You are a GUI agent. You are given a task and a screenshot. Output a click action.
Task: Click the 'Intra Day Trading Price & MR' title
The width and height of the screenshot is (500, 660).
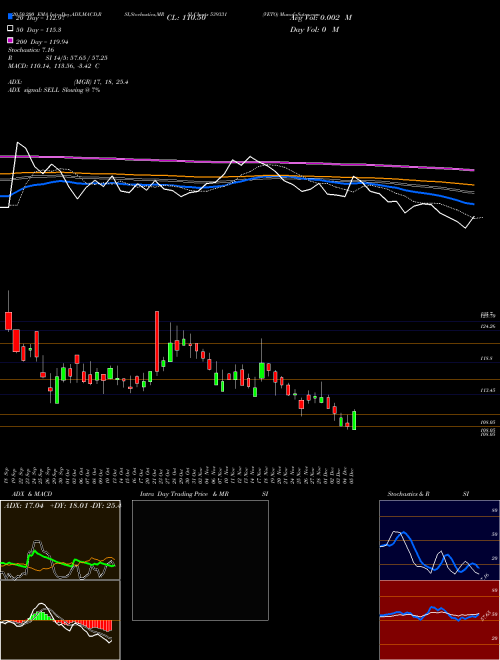pyautogui.click(x=184, y=494)
